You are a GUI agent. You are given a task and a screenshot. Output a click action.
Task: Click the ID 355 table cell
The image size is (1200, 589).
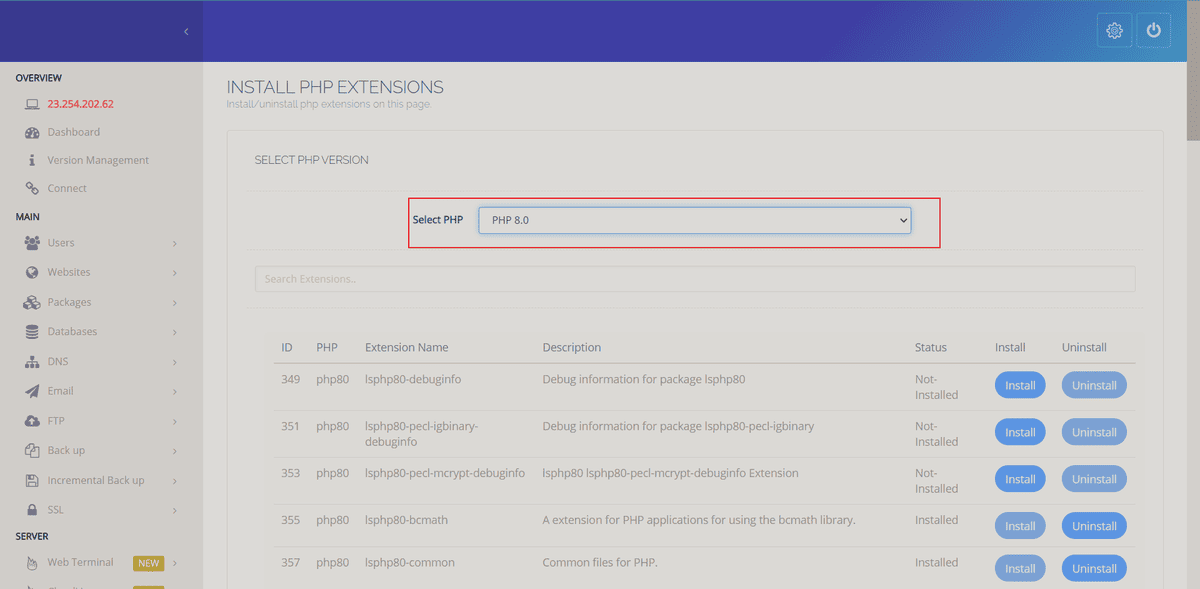[x=290, y=520]
